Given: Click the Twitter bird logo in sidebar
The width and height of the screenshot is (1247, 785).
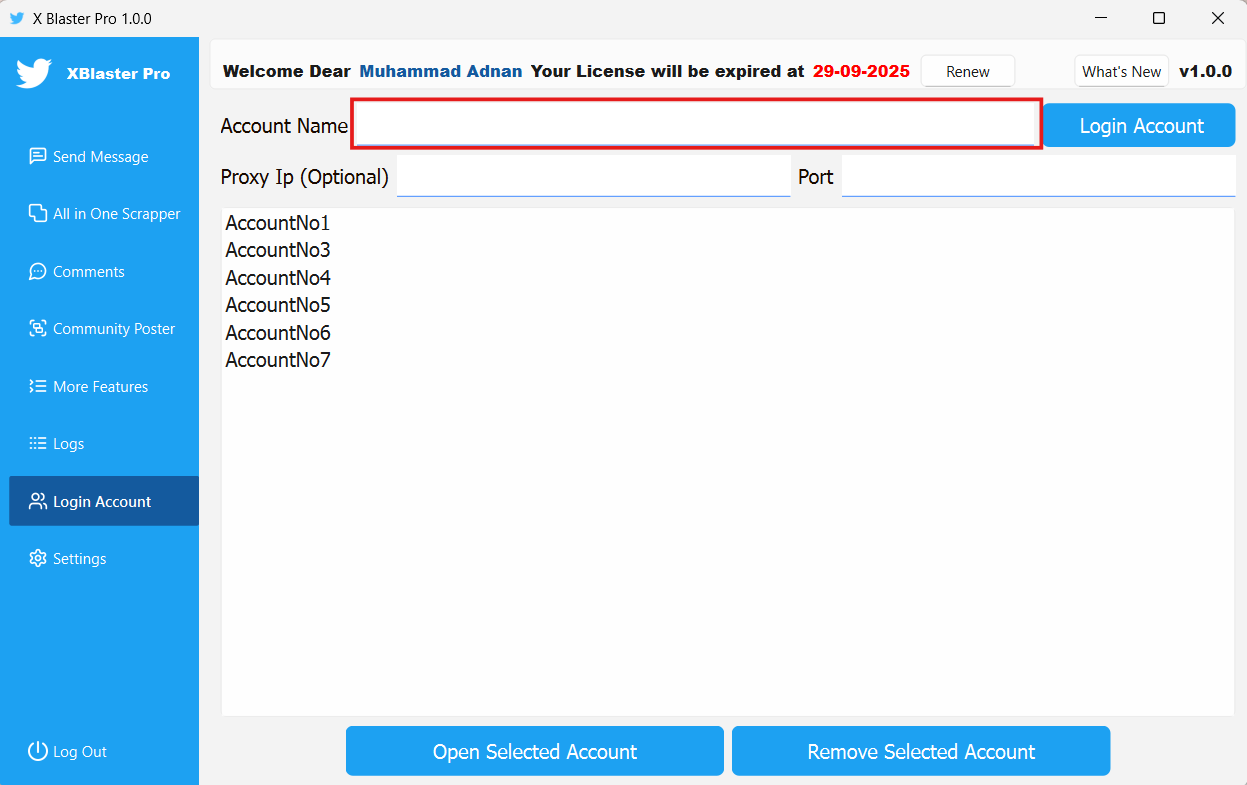Looking at the screenshot, I should click(x=34, y=73).
